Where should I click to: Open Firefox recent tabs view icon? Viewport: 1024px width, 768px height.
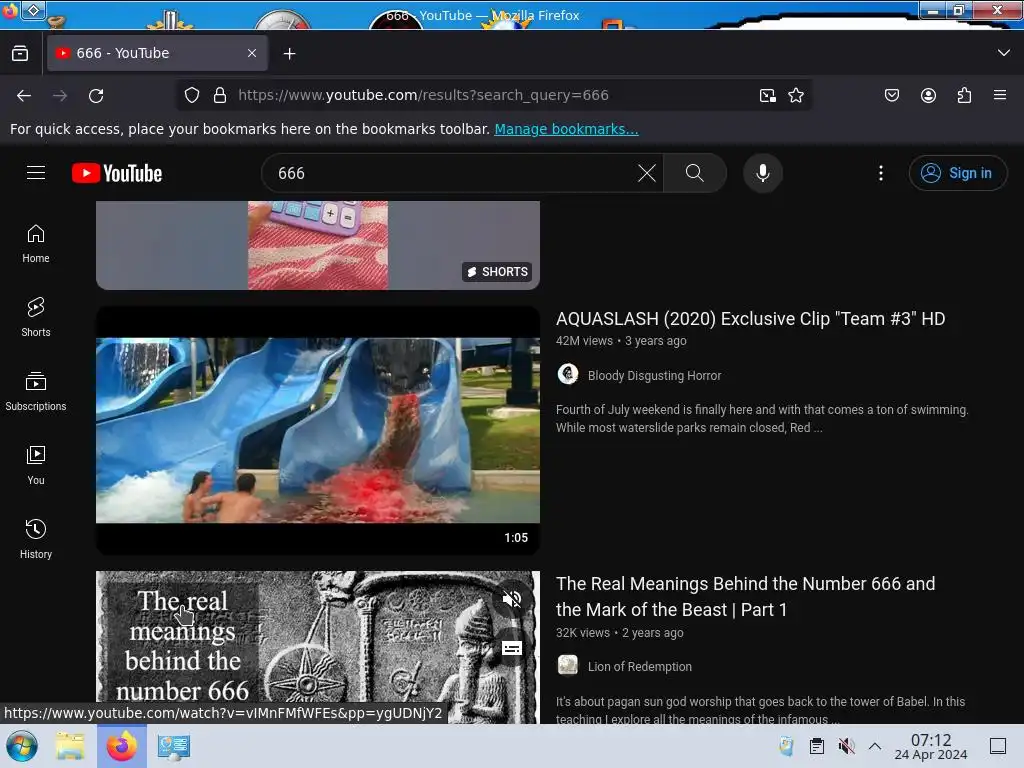click(x=20, y=54)
